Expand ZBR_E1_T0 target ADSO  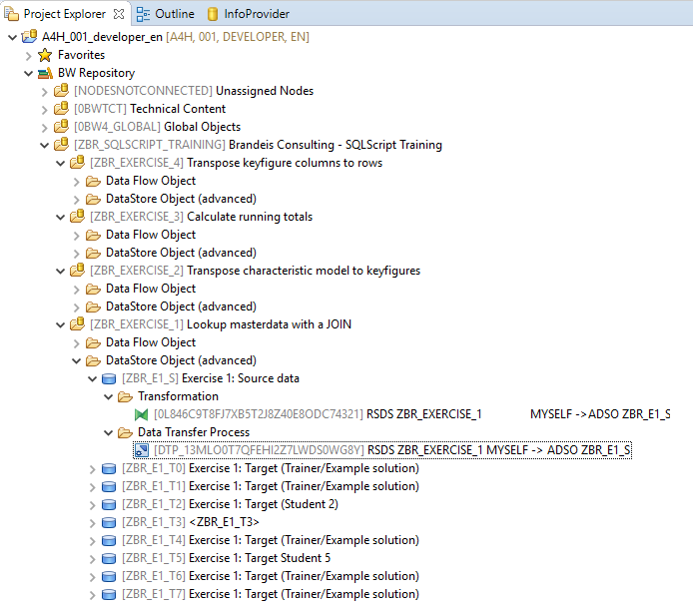point(92,469)
